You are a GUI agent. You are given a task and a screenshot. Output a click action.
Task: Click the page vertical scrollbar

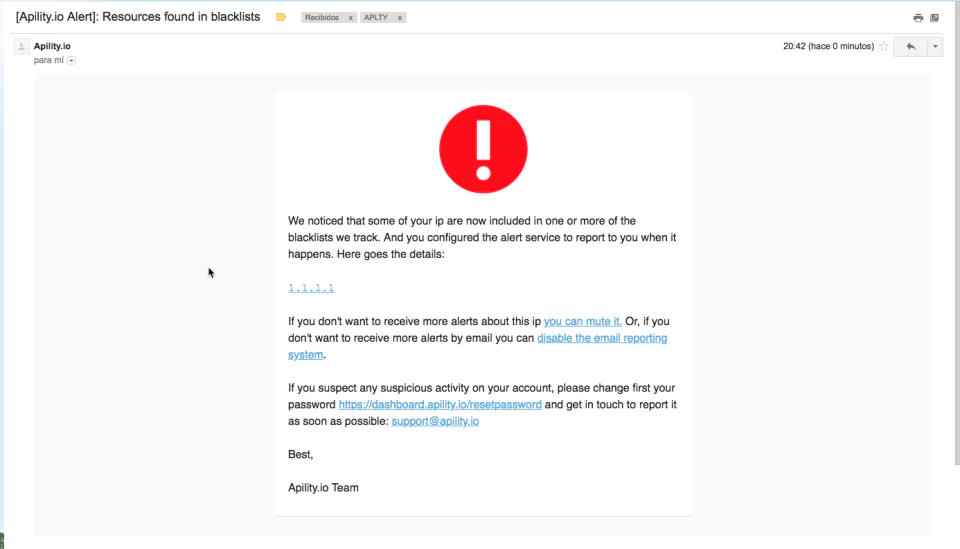click(x=957, y=233)
